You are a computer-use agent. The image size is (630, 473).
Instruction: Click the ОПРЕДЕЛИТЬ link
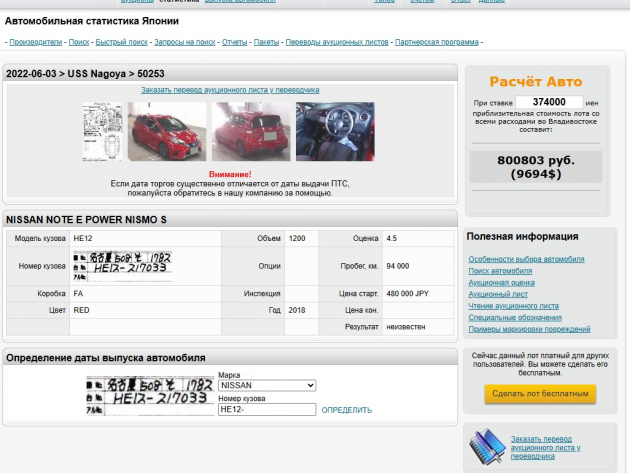(347, 410)
